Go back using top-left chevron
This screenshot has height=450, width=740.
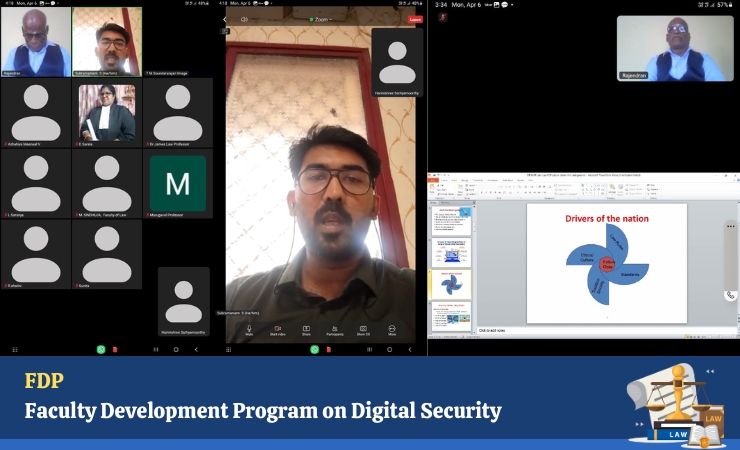225,19
